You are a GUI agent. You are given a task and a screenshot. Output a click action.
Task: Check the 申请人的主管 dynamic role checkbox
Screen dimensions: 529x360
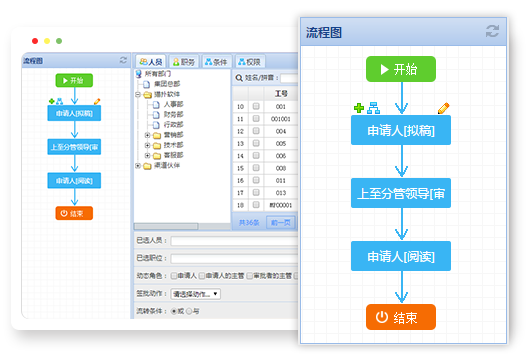pos(201,276)
